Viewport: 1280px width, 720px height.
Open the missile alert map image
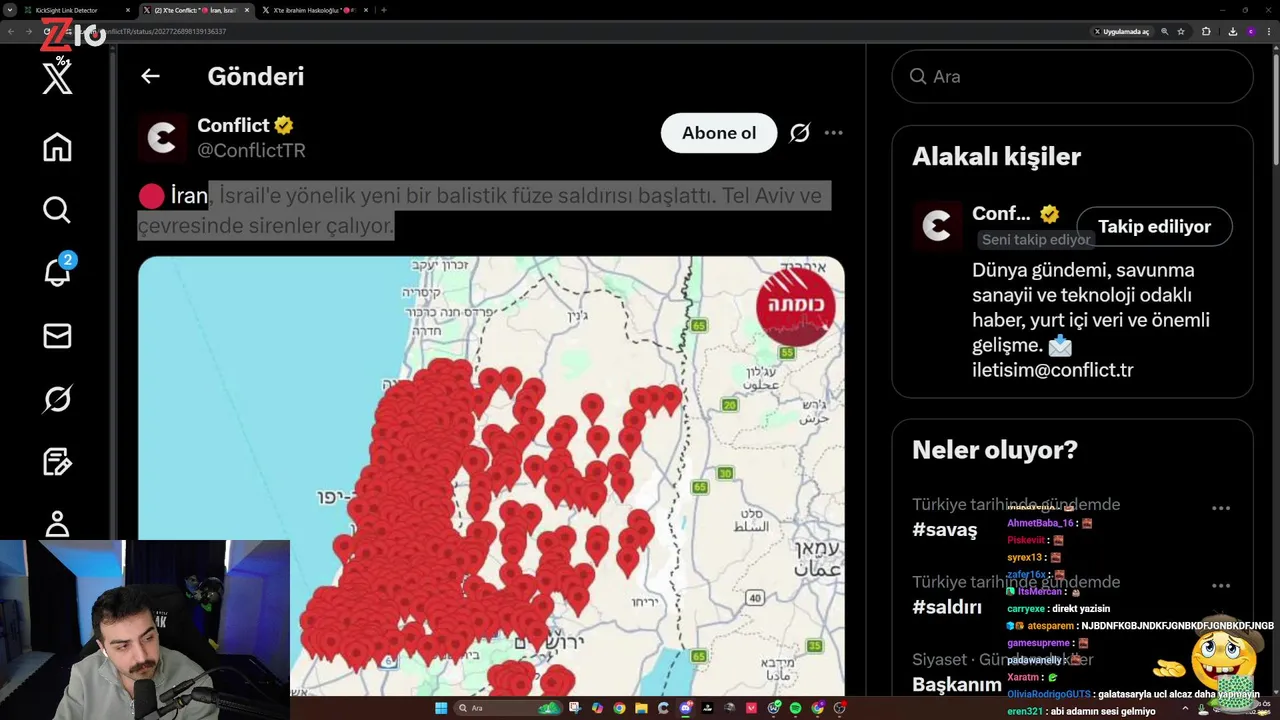point(491,476)
